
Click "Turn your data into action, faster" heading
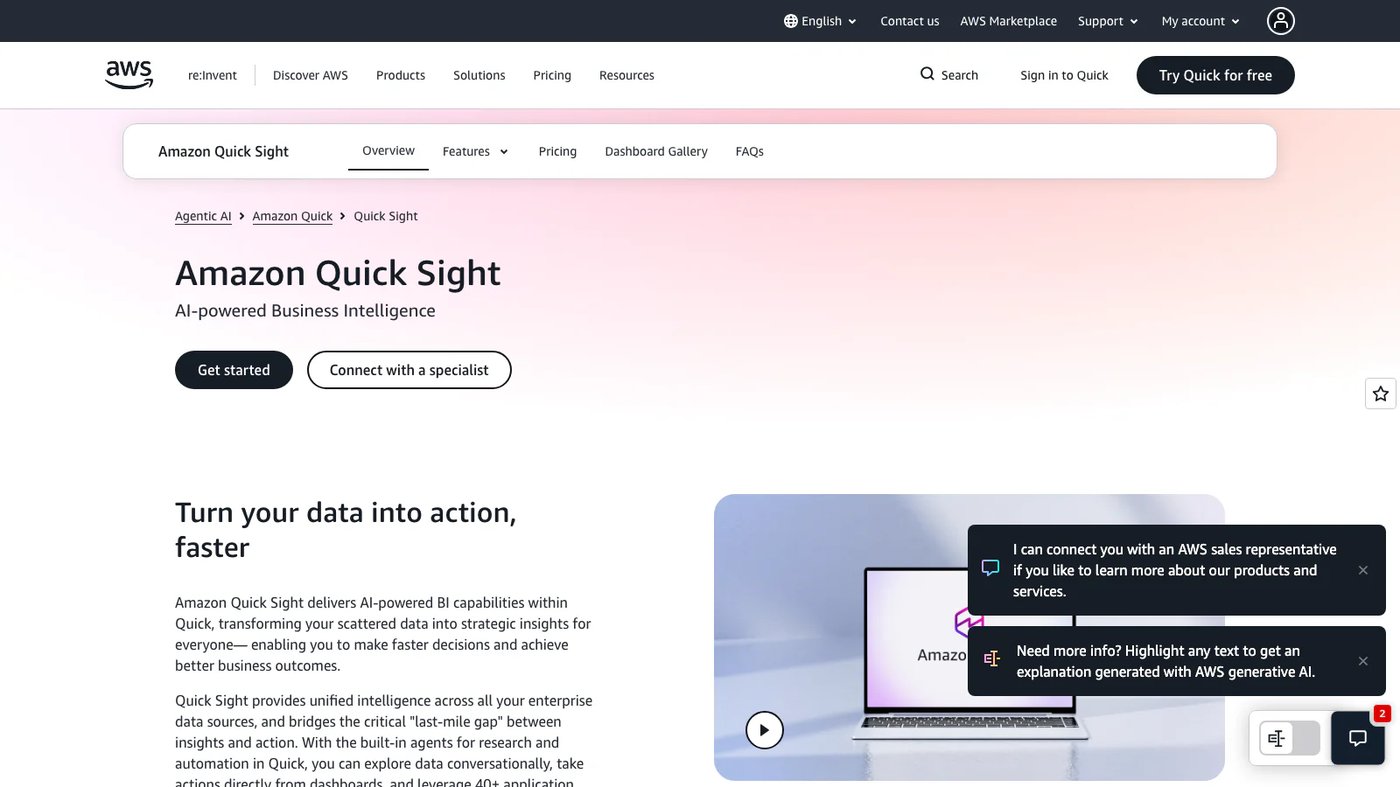pyautogui.click(x=346, y=529)
